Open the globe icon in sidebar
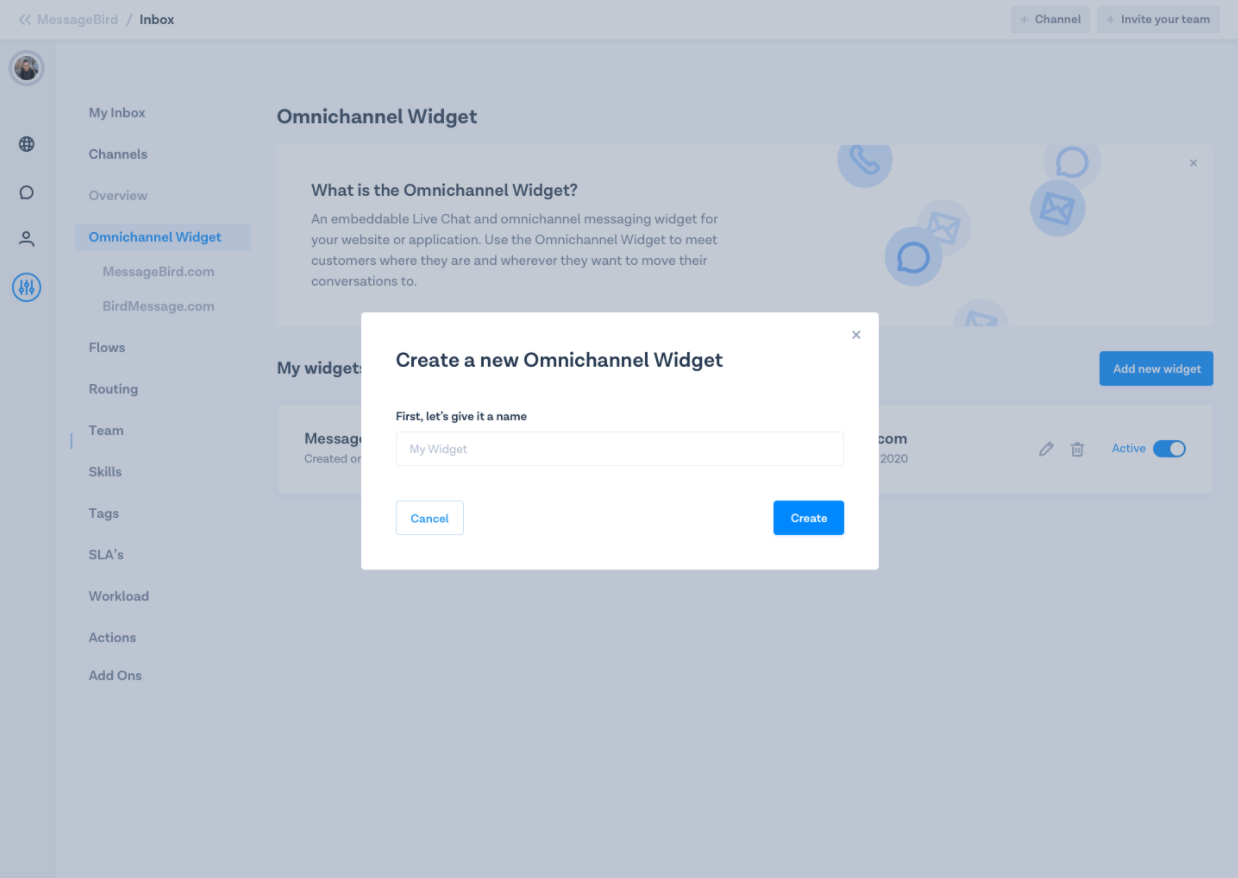Image resolution: width=1238 pixels, height=878 pixels. [x=27, y=144]
